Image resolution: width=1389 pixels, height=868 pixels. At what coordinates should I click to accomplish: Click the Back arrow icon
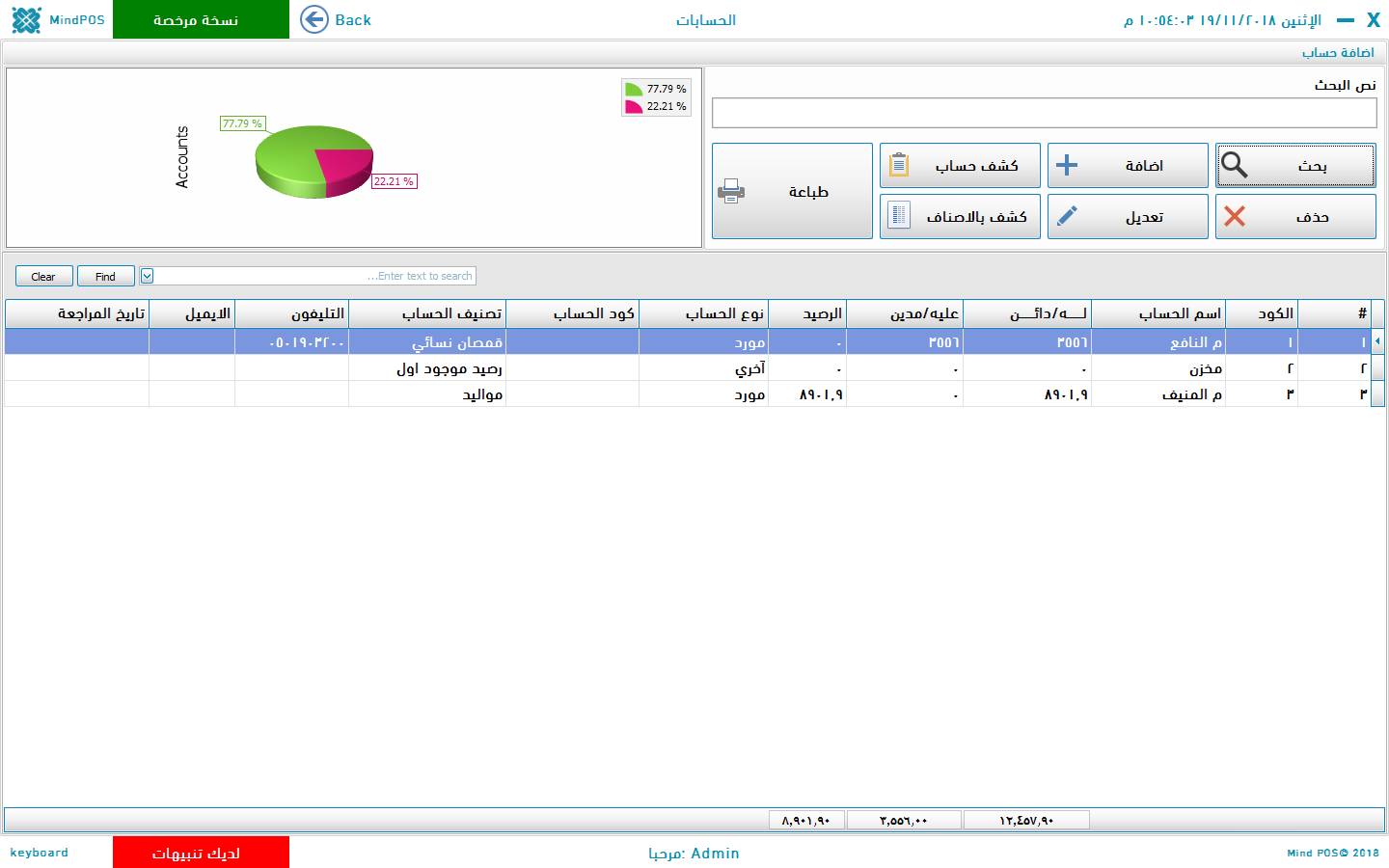(314, 19)
